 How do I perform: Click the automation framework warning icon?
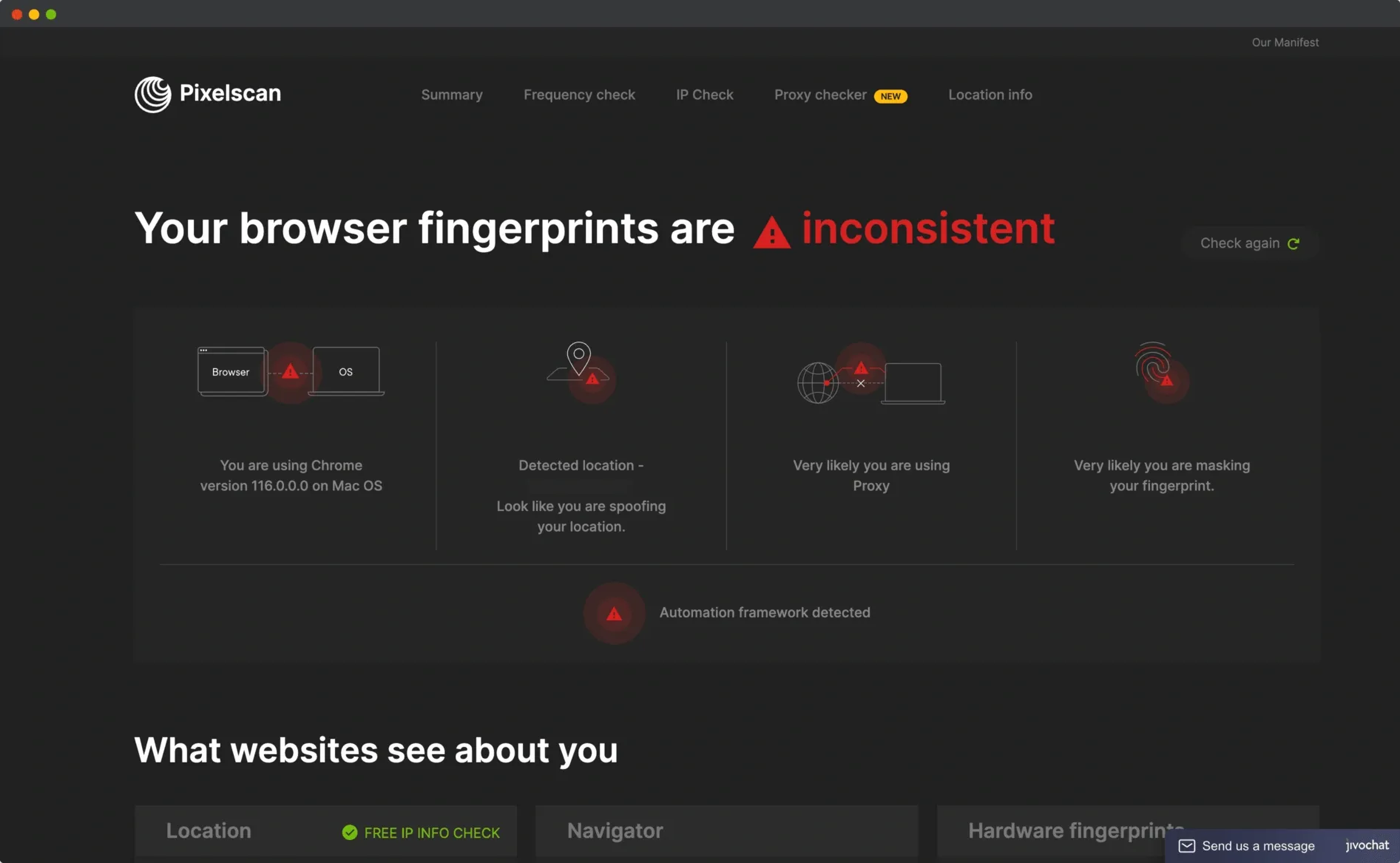614,613
